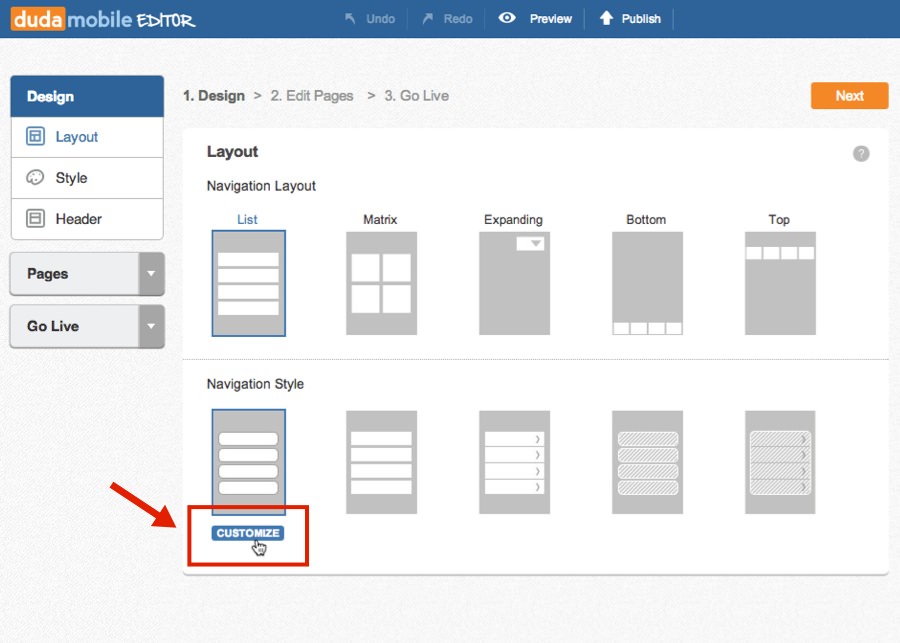Image resolution: width=900 pixels, height=643 pixels.
Task: Click the Preview text button
Action: coord(550,19)
